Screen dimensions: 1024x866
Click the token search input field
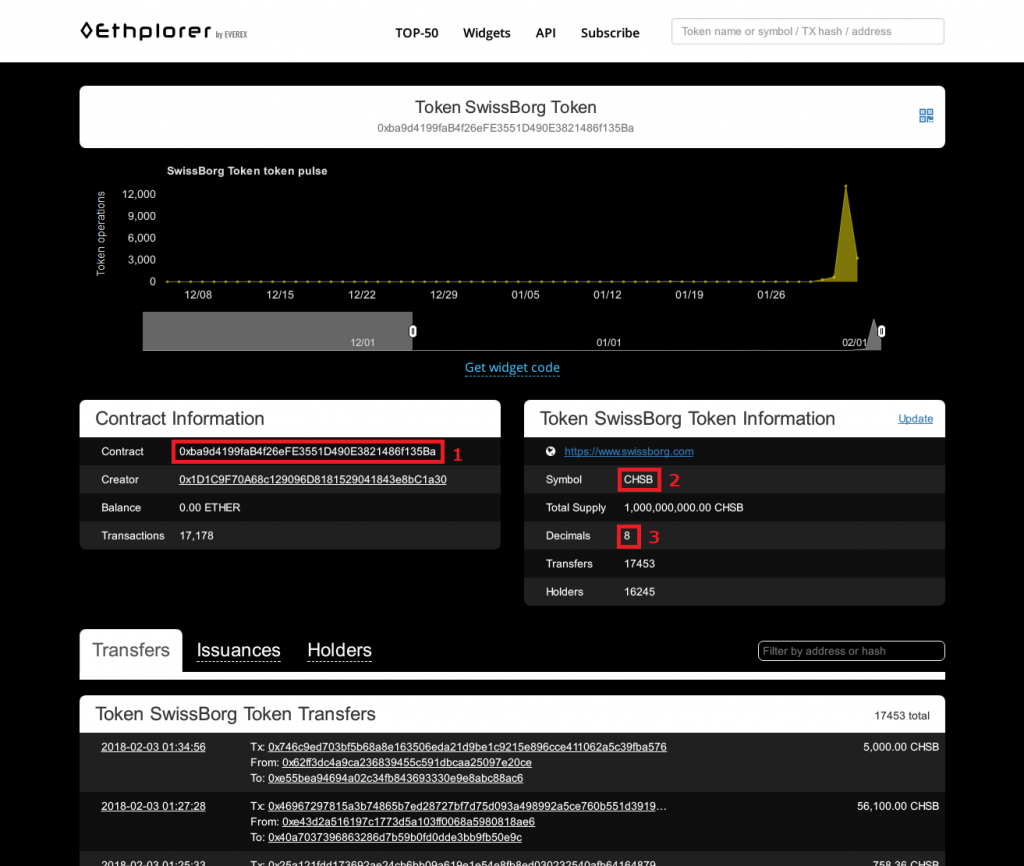click(807, 31)
